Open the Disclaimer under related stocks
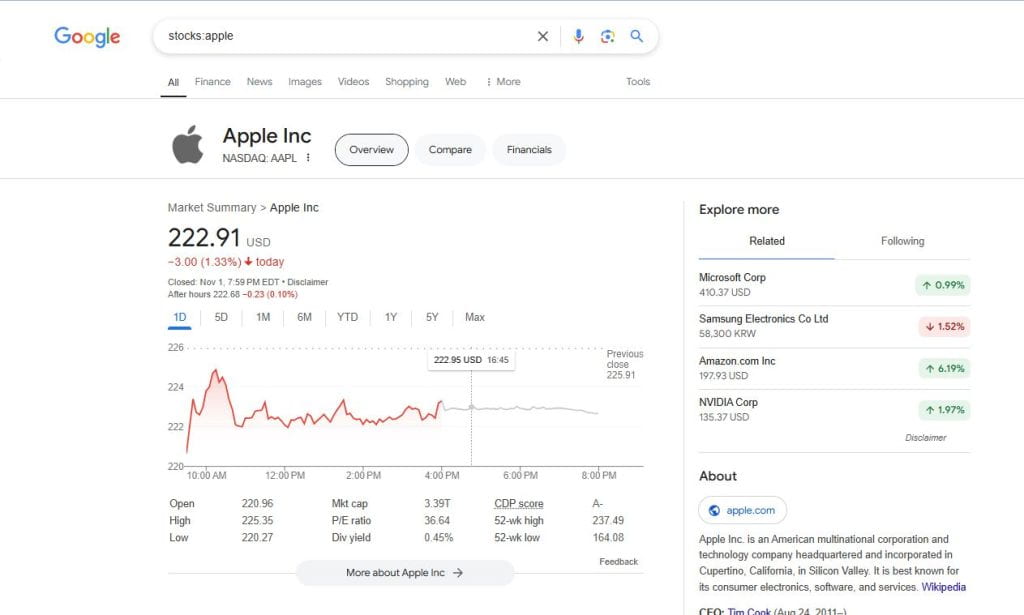The height and width of the screenshot is (615, 1024). pos(925,437)
